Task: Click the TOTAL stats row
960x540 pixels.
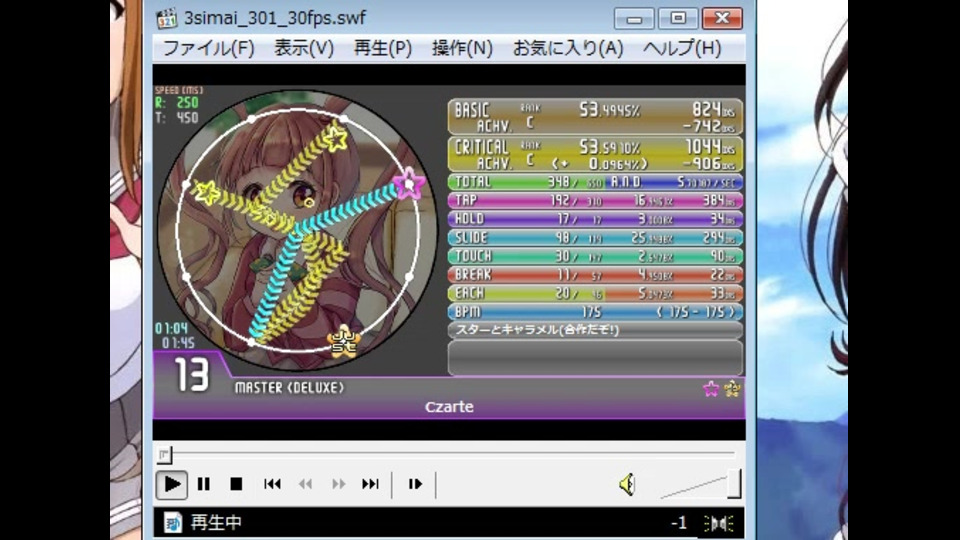Action: [x=595, y=182]
